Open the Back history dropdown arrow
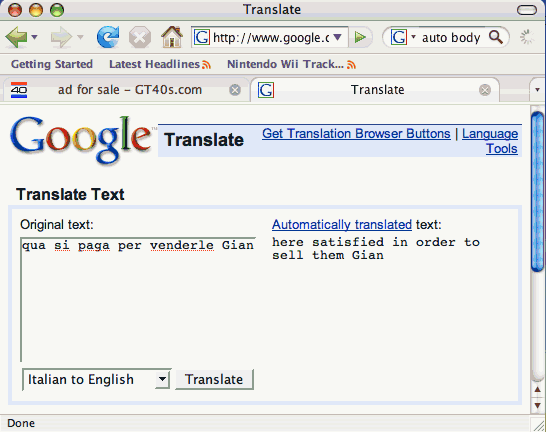The width and height of the screenshot is (546, 432). click(34, 37)
